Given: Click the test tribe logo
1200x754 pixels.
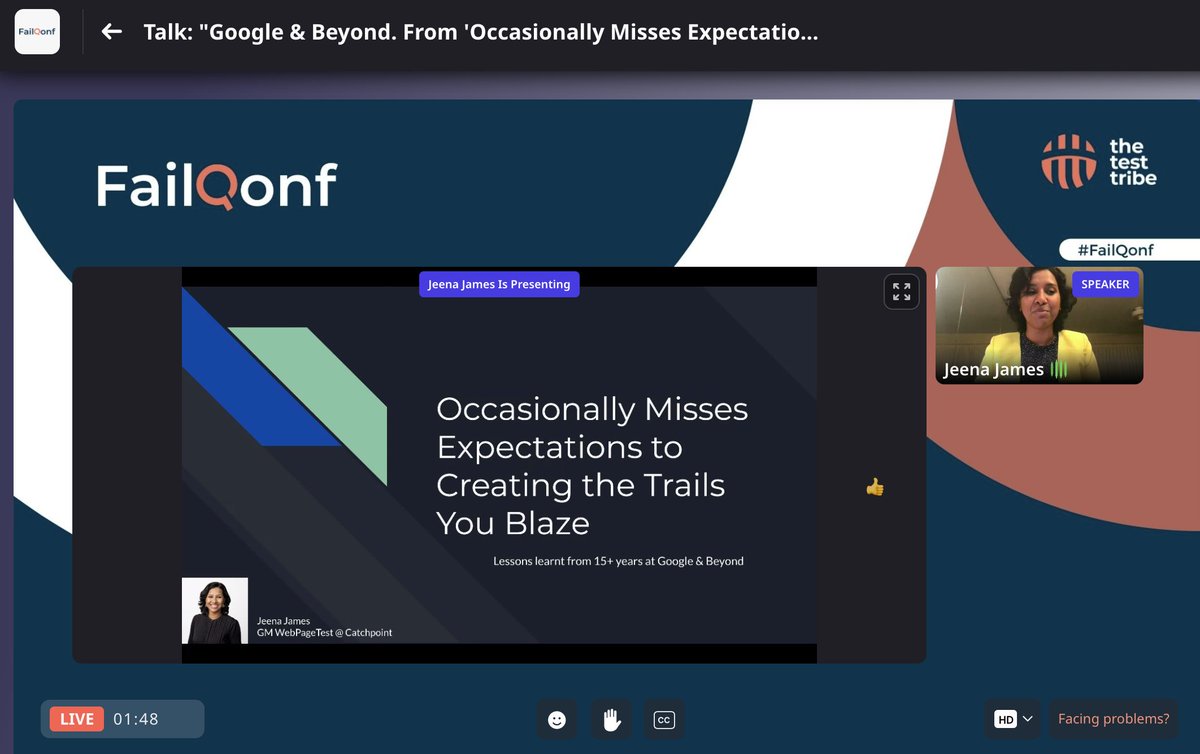Looking at the screenshot, I should pos(1099,162).
